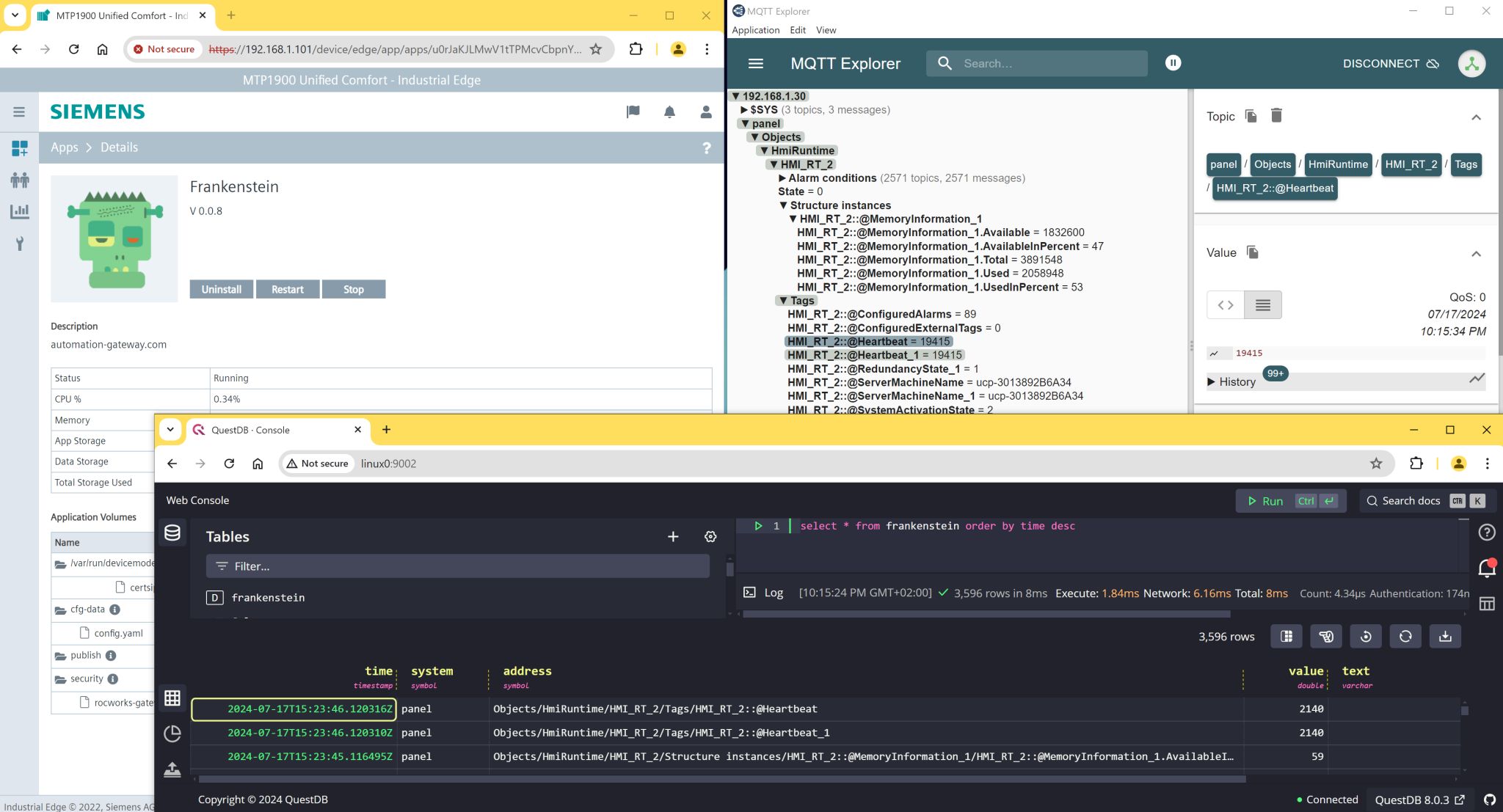Viewport: 1503px width, 812px height.
Task: Collapse the Tags tree node
Action: tap(783, 301)
